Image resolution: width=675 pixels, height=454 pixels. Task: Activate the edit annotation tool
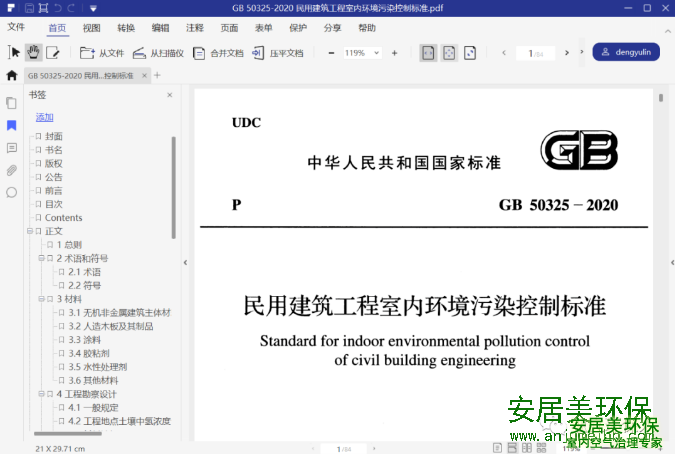tap(53, 52)
